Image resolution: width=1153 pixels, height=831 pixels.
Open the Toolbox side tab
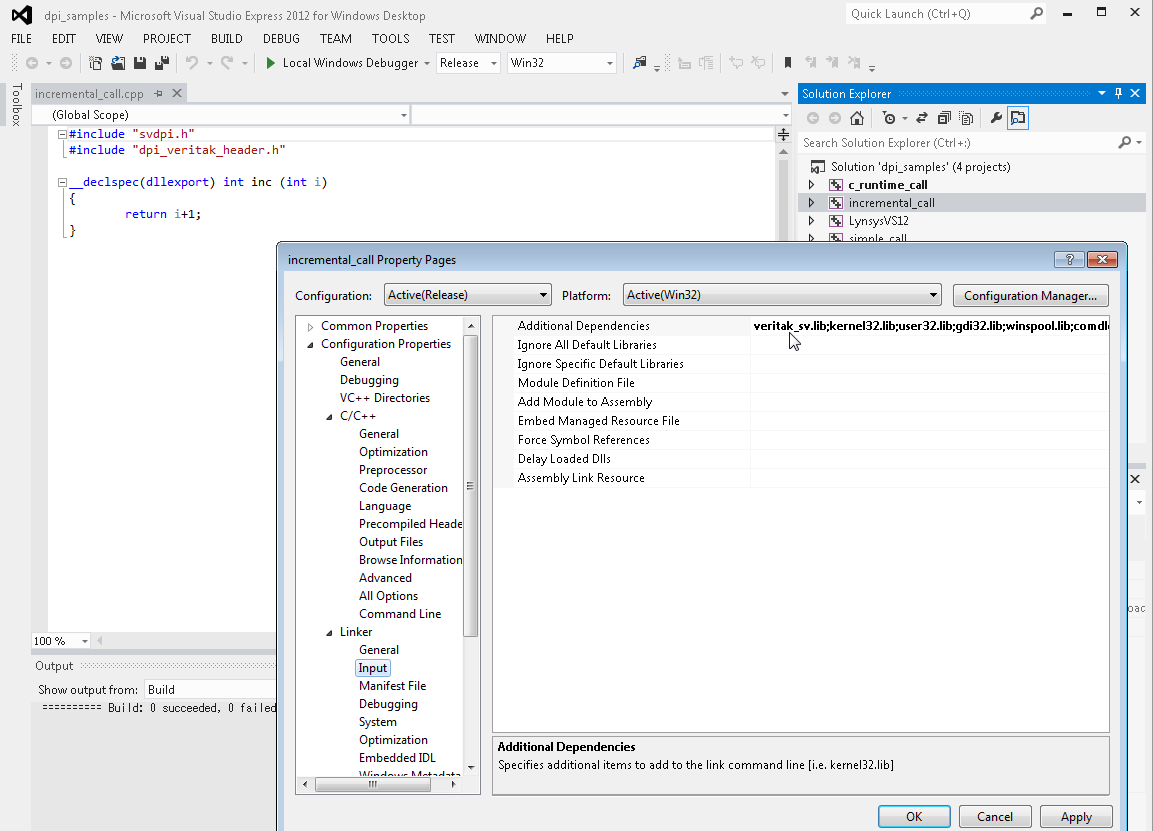16,104
